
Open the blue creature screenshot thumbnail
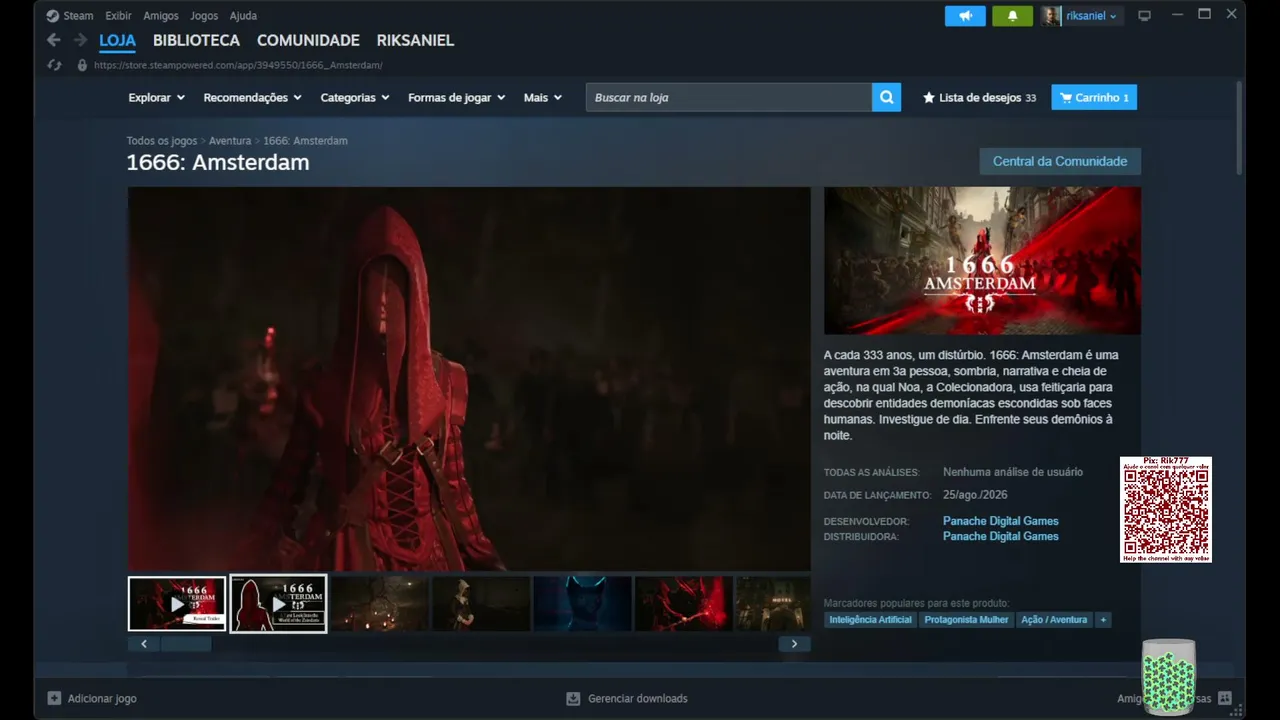pos(582,604)
